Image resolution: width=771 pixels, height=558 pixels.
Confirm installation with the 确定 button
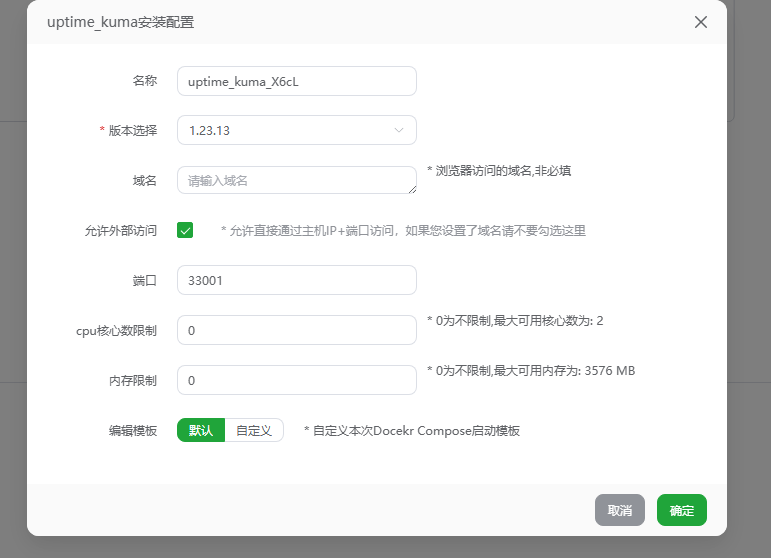[682, 510]
